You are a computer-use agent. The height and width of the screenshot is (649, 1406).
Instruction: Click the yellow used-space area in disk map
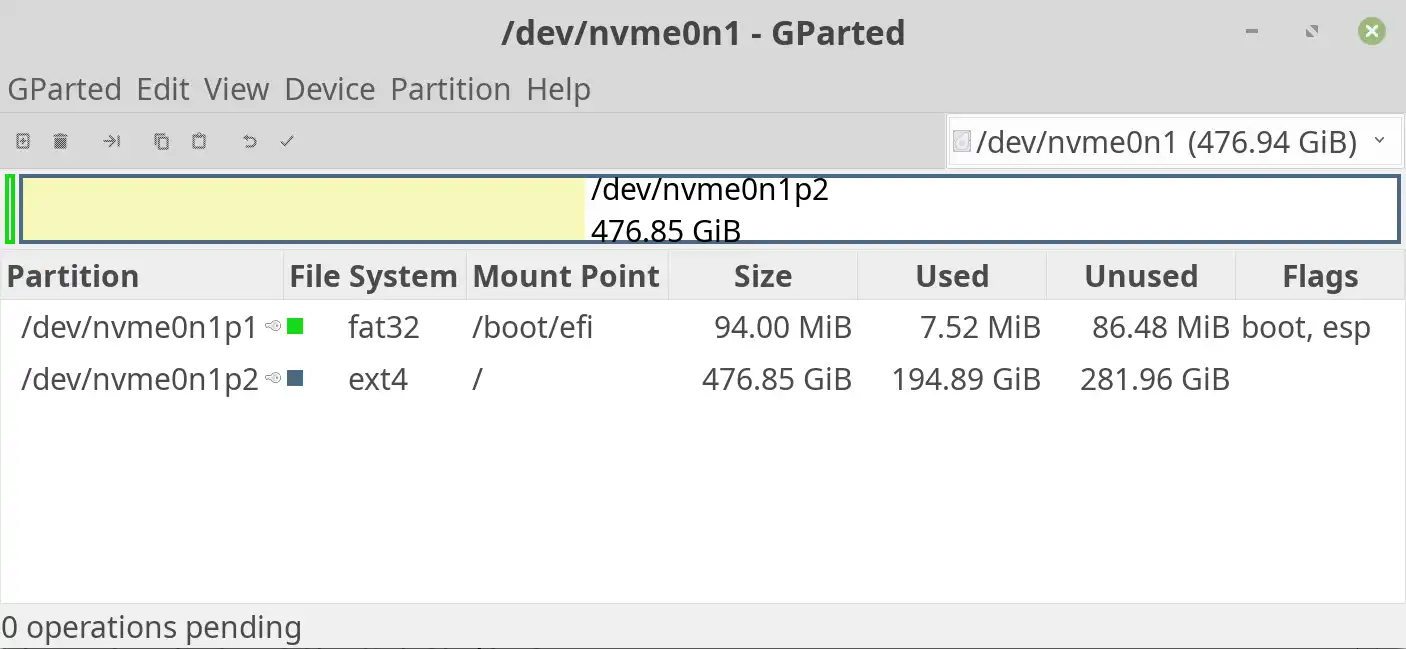coord(300,210)
